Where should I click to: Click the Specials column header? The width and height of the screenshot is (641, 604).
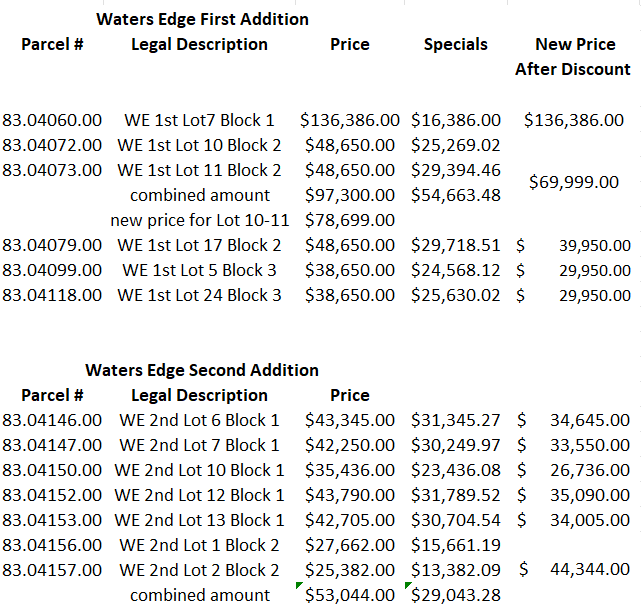[455, 44]
